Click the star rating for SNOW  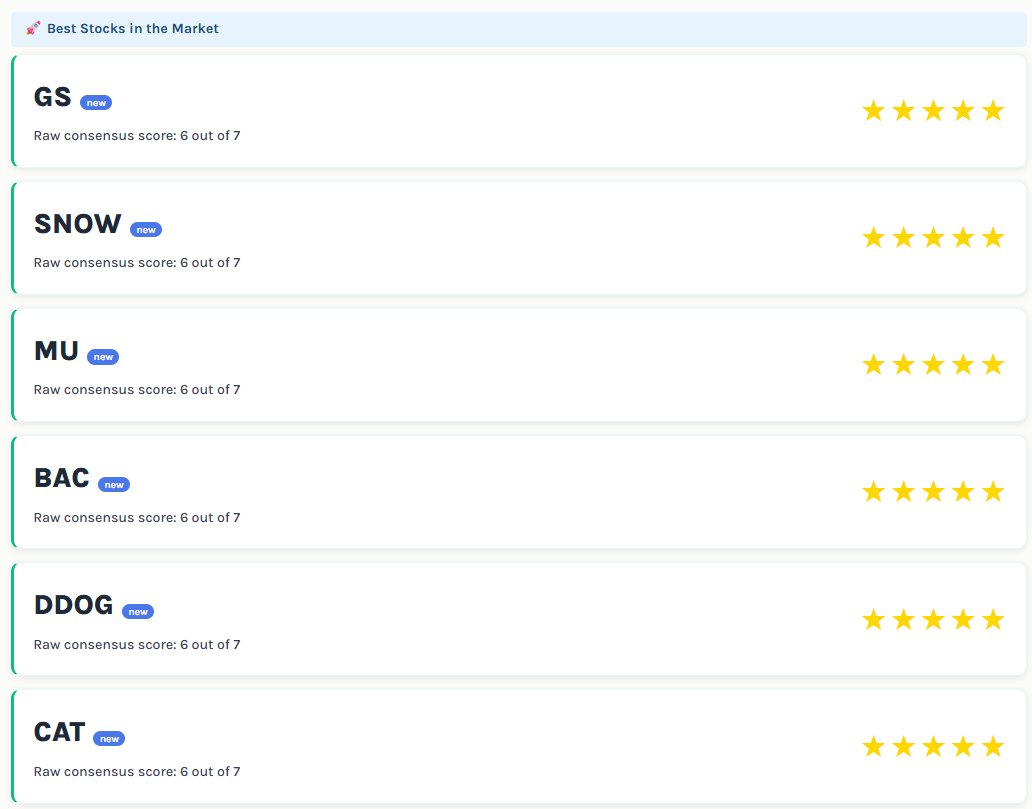pos(933,238)
